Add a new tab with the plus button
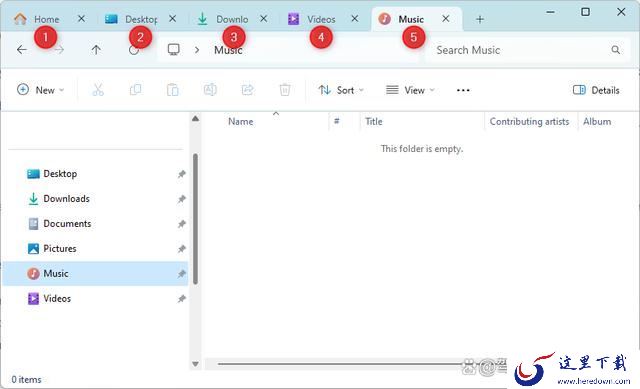The height and width of the screenshot is (389, 640). click(x=480, y=19)
